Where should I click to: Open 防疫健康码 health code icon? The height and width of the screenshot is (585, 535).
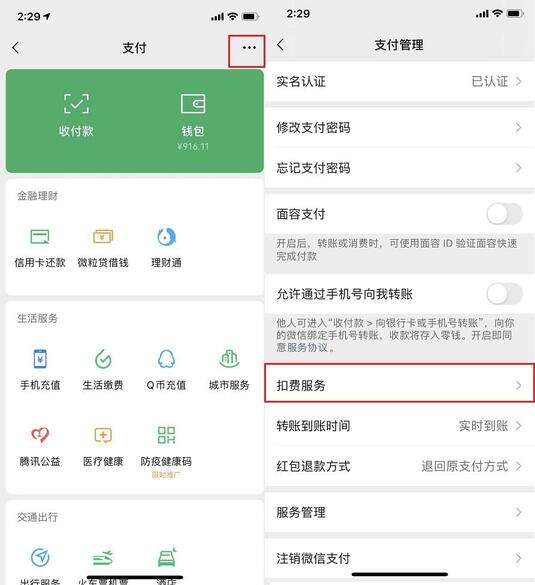(166, 435)
